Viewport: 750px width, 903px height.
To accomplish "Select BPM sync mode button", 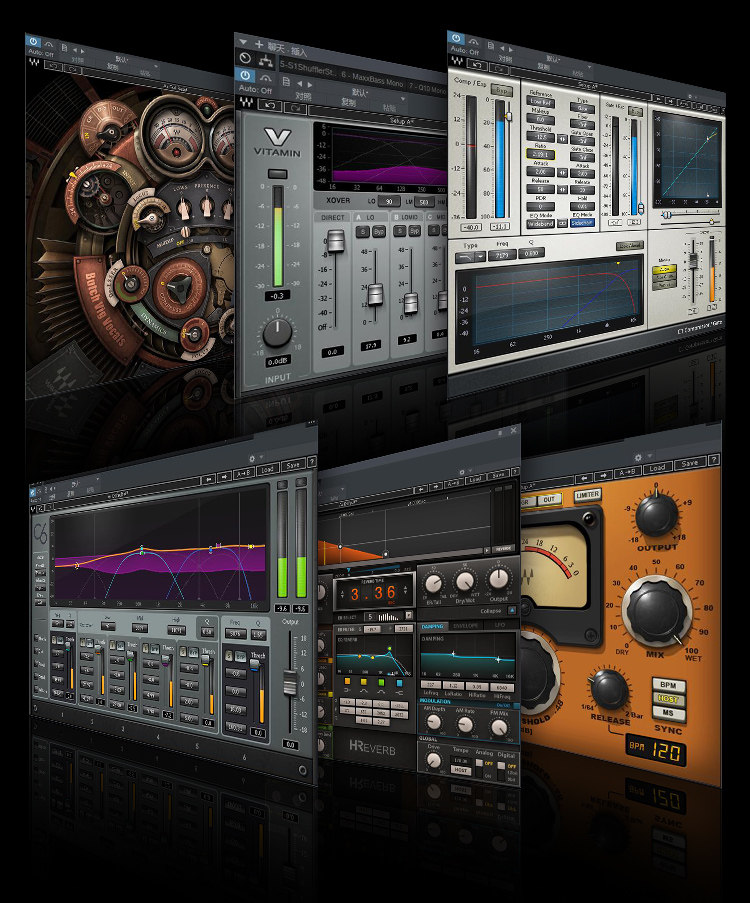I will click(668, 685).
